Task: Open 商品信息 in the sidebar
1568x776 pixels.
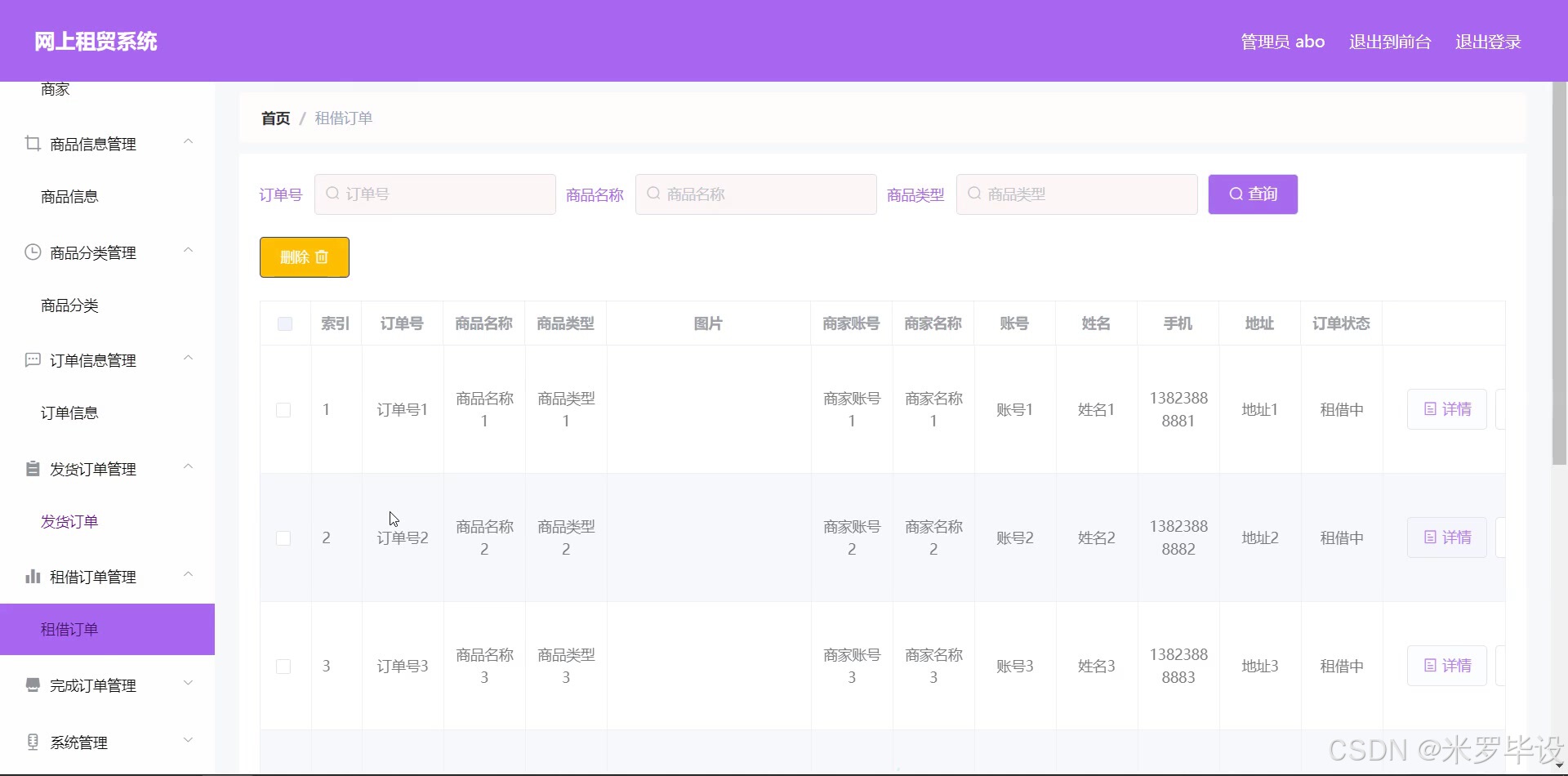Action: 69,197
